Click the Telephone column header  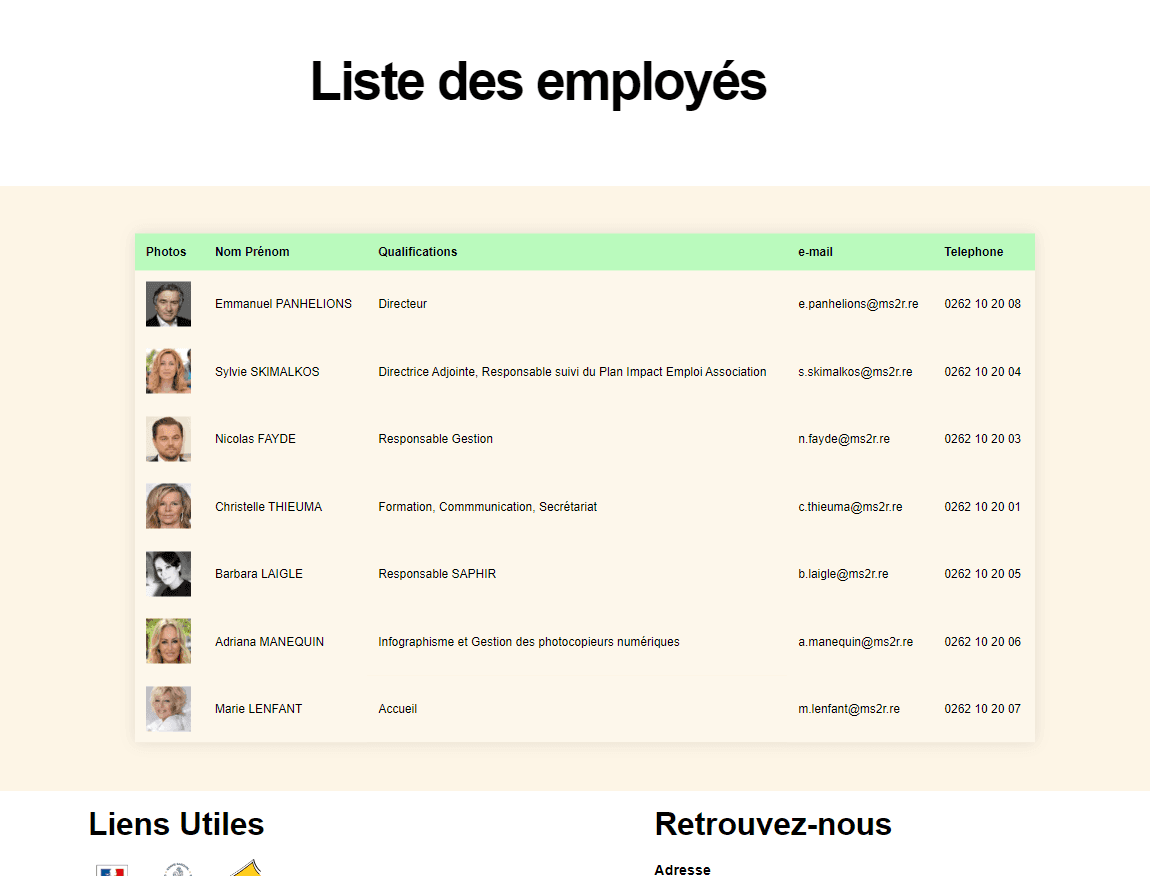973,252
